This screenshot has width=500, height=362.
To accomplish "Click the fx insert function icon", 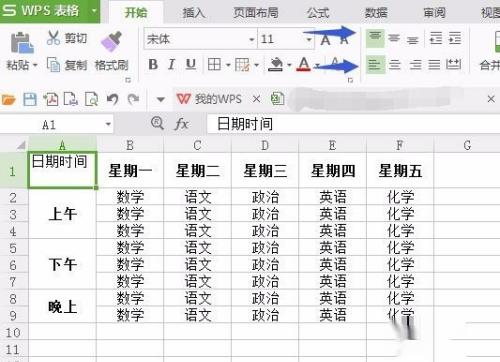I will point(181,124).
